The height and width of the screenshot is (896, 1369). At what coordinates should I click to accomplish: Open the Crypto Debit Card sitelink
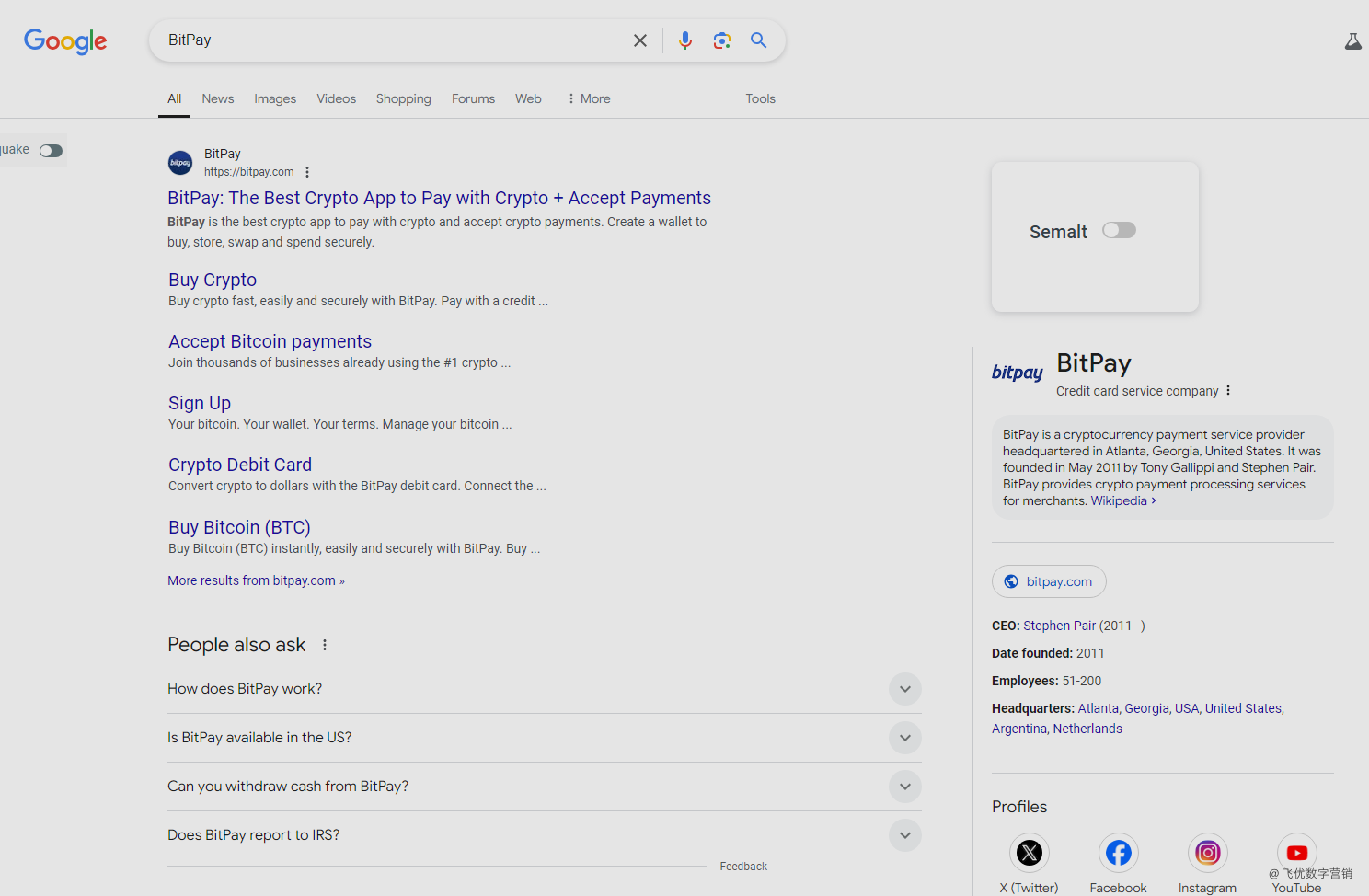click(240, 465)
